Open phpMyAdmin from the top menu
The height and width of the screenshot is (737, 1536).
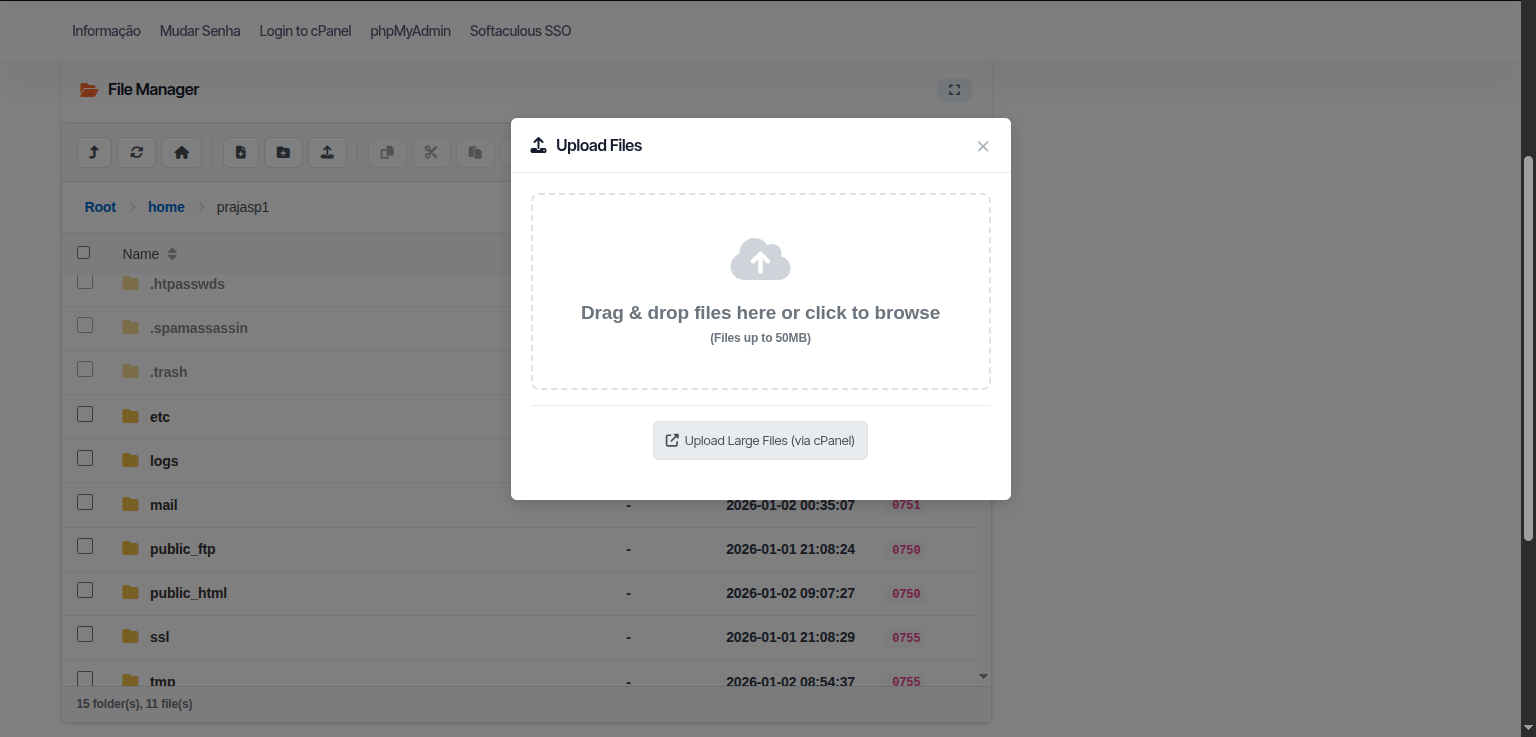(410, 31)
